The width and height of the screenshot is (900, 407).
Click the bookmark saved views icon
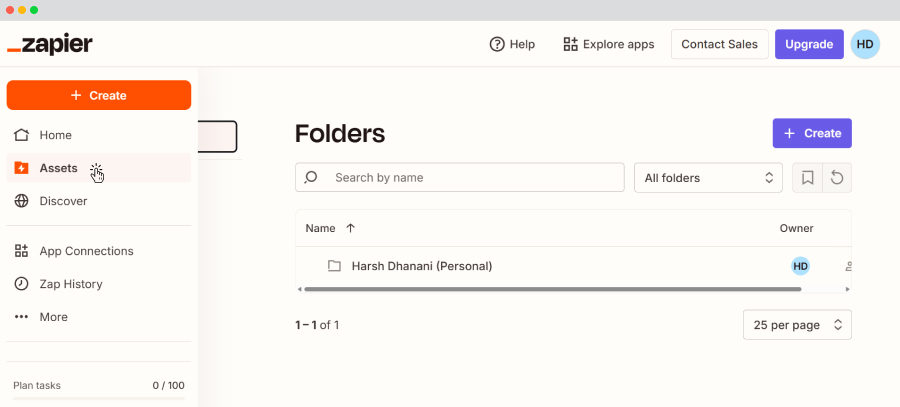[x=807, y=178]
